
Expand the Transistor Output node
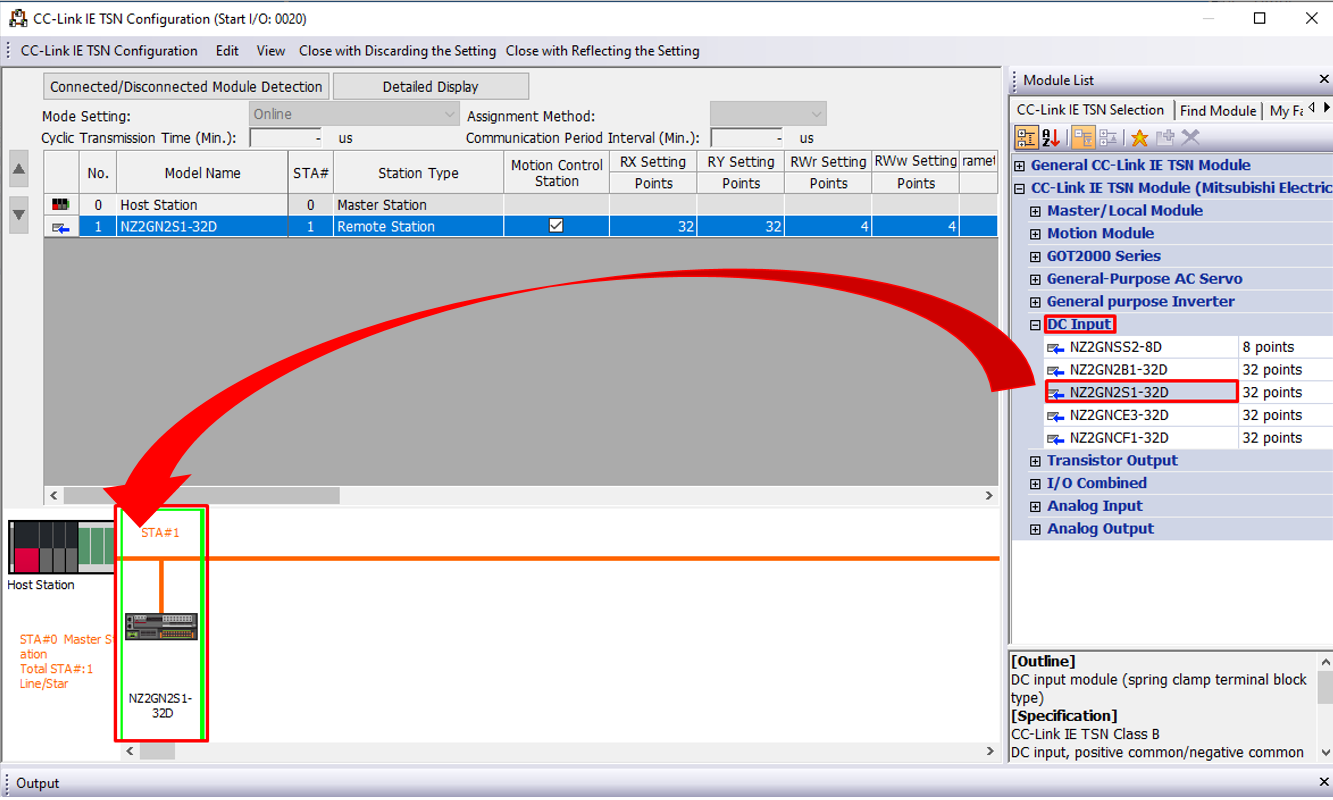pyautogui.click(x=1036, y=461)
